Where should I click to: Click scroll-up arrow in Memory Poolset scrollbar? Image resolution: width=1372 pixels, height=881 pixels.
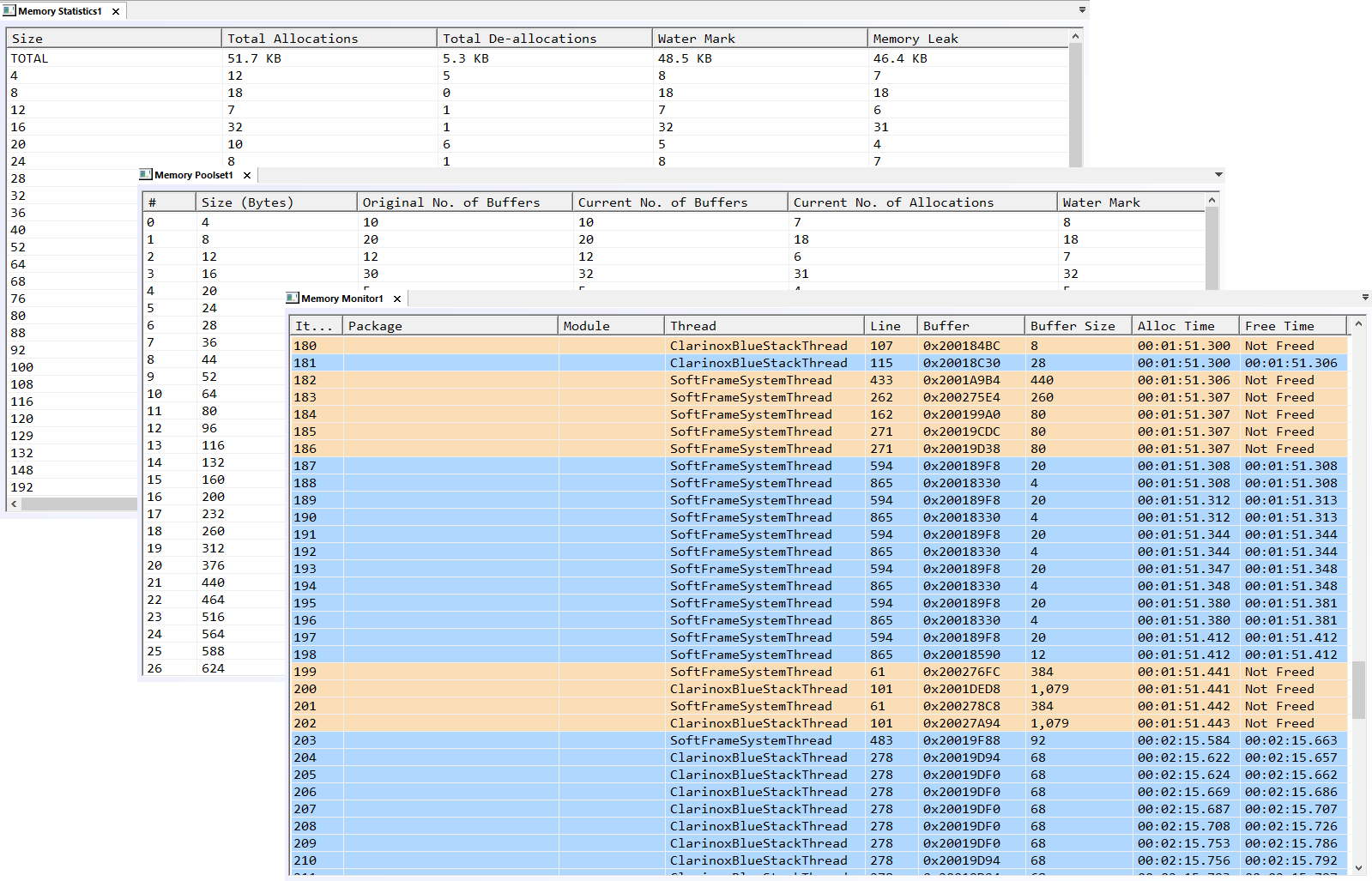(1212, 201)
